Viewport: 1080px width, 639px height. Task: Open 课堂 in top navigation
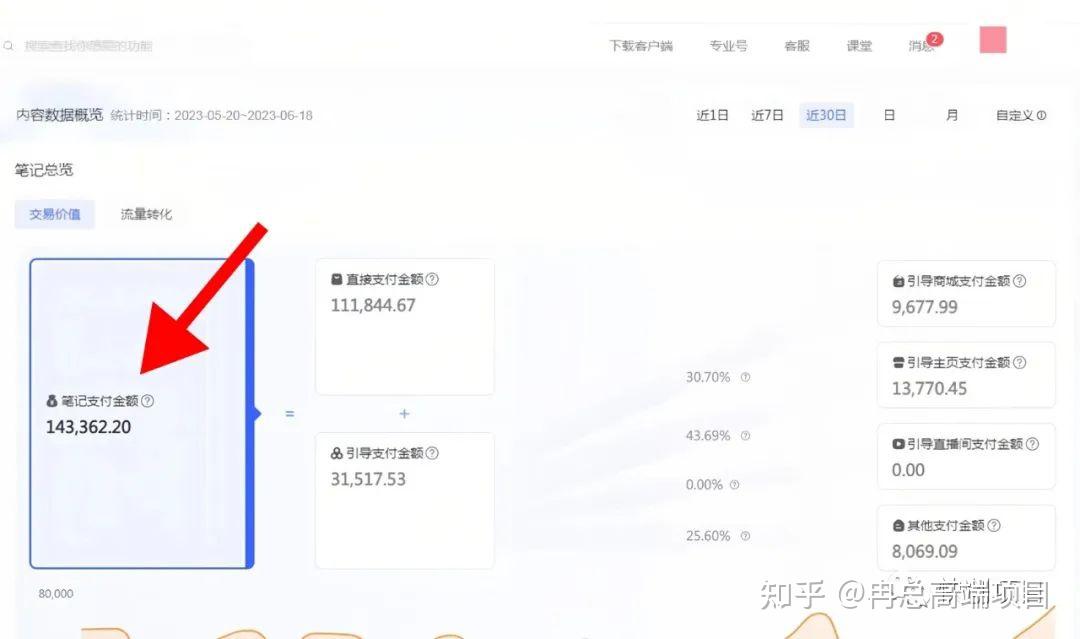(x=859, y=46)
